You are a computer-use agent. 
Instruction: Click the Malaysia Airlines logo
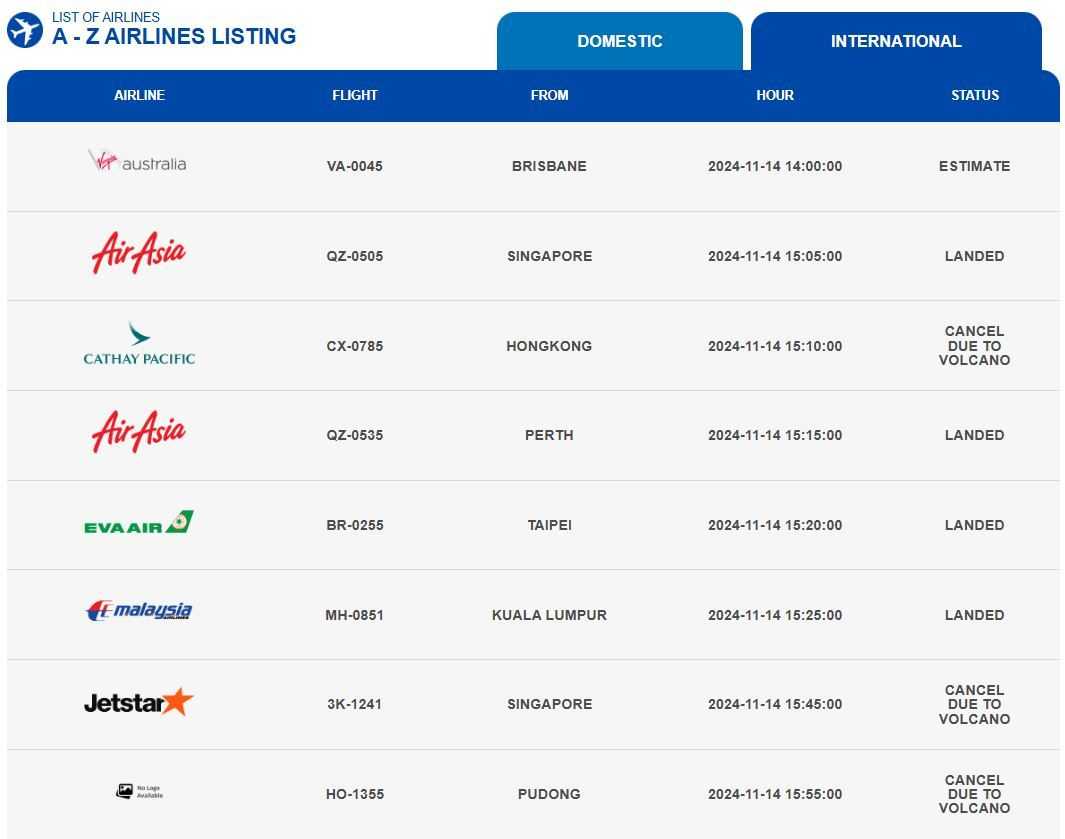(x=139, y=611)
